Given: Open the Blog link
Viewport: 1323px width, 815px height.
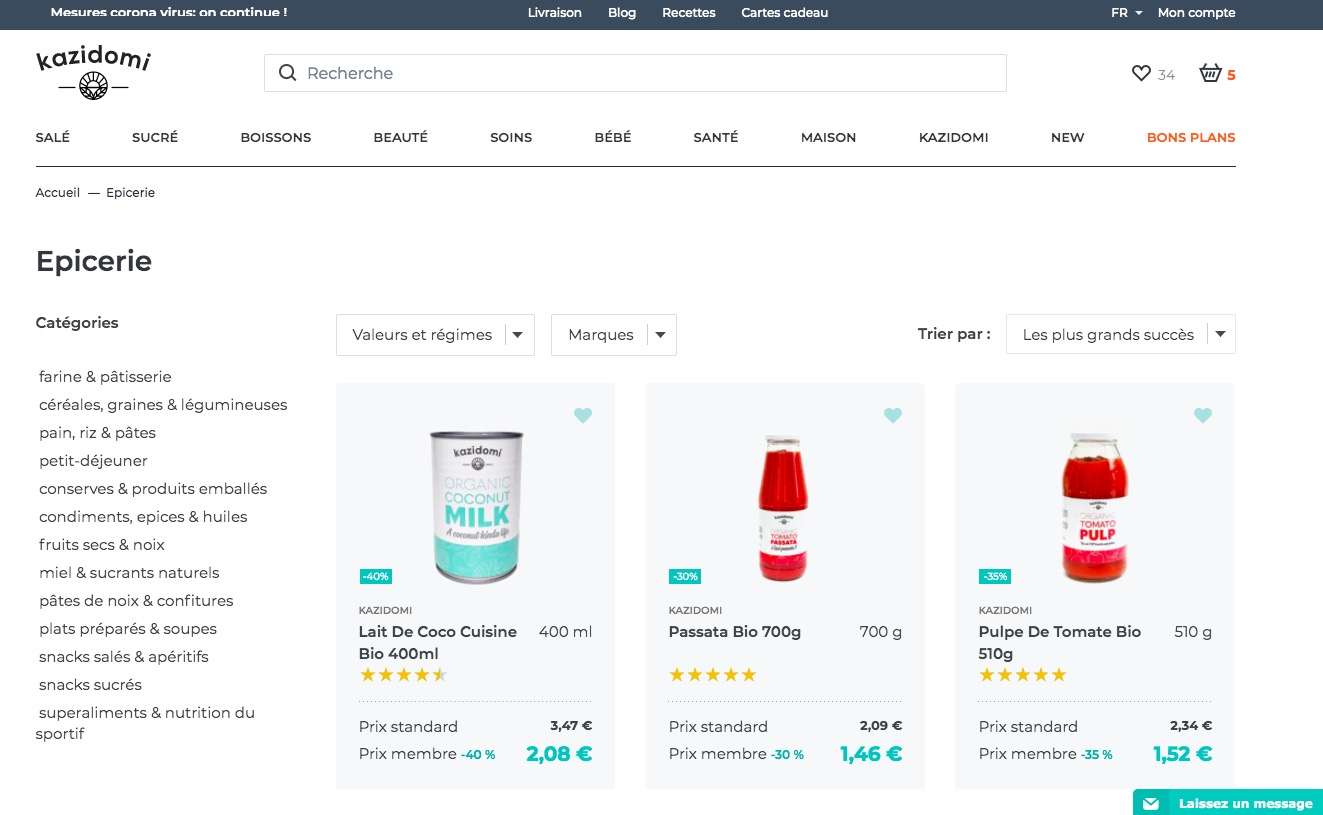Looking at the screenshot, I should coord(622,13).
